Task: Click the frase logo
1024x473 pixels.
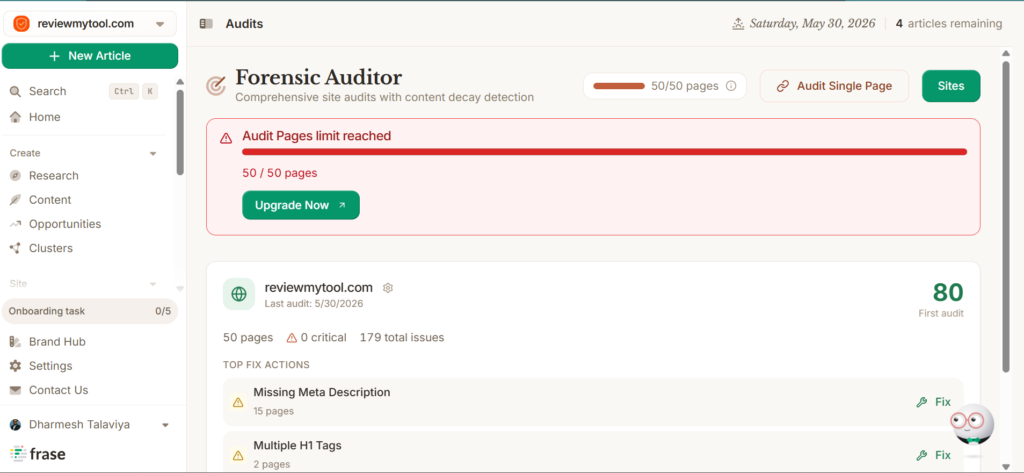Action: pos(37,453)
